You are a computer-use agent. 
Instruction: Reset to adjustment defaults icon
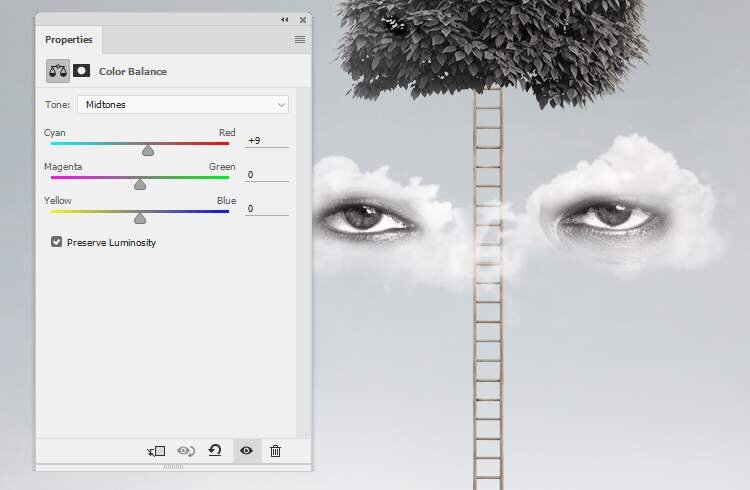(215, 450)
